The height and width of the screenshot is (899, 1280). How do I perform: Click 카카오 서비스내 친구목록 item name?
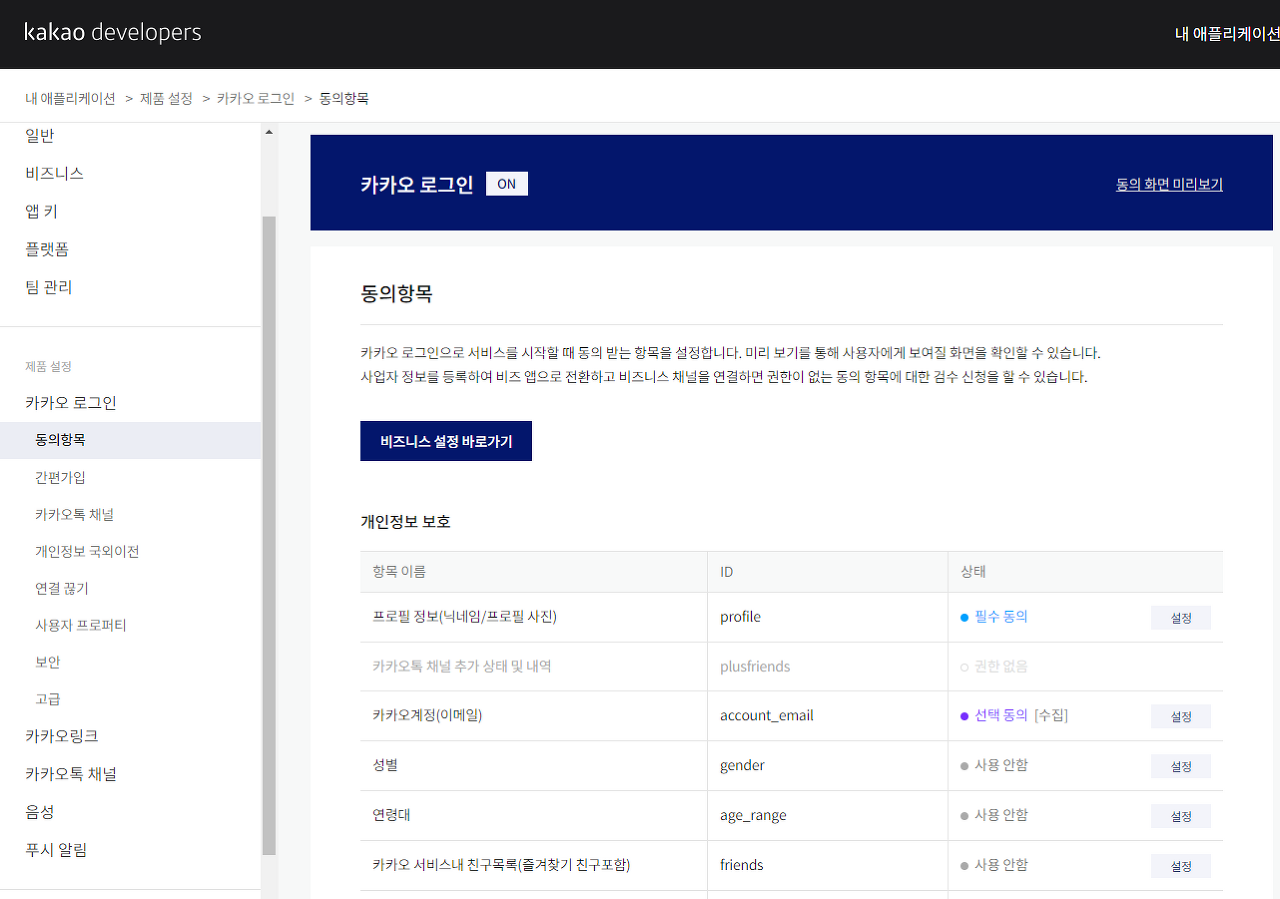501,865
